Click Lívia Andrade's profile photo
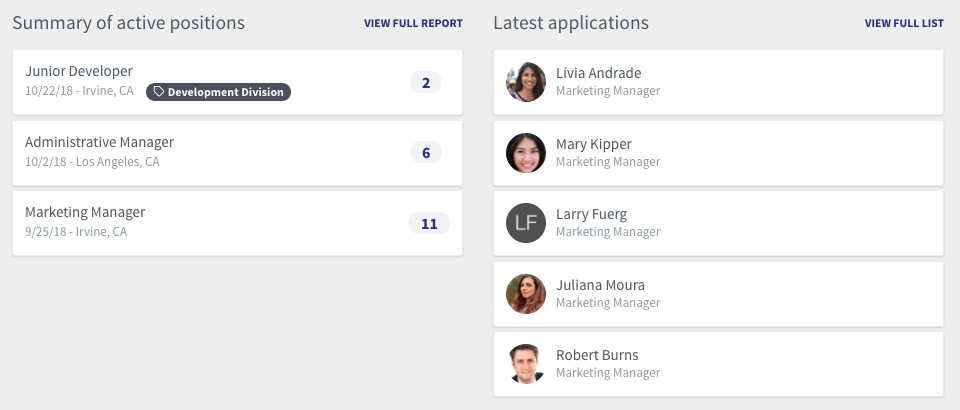The width and height of the screenshot is (960, 410). [525, 82]
